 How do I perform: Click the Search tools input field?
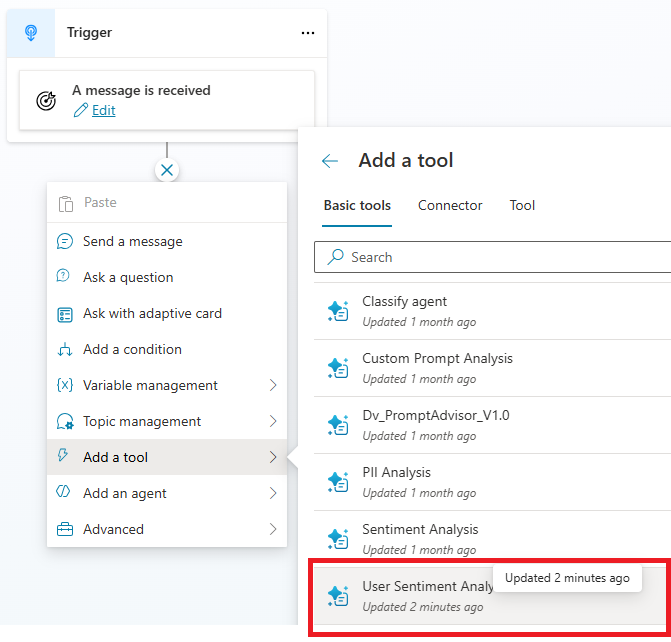500,257
